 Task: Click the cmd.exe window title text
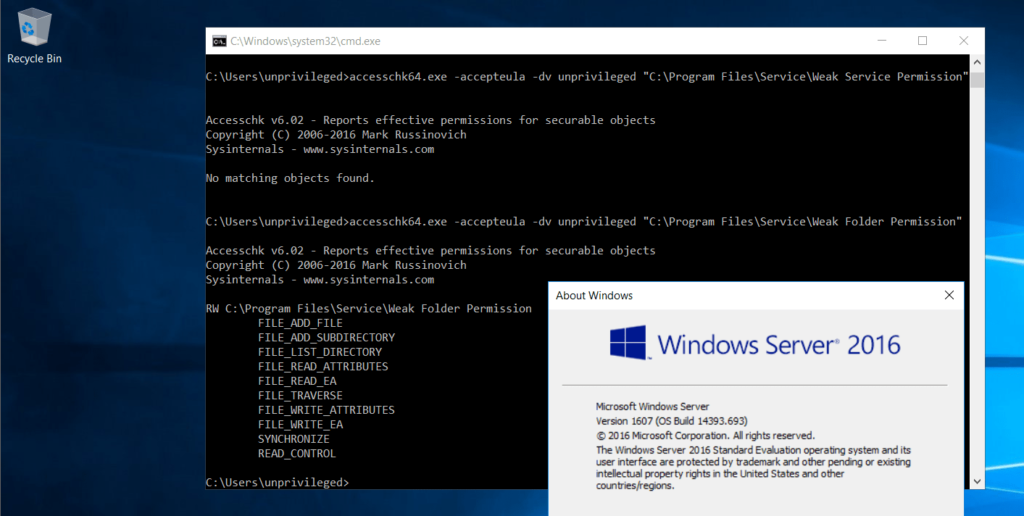(x=305, y=41)
